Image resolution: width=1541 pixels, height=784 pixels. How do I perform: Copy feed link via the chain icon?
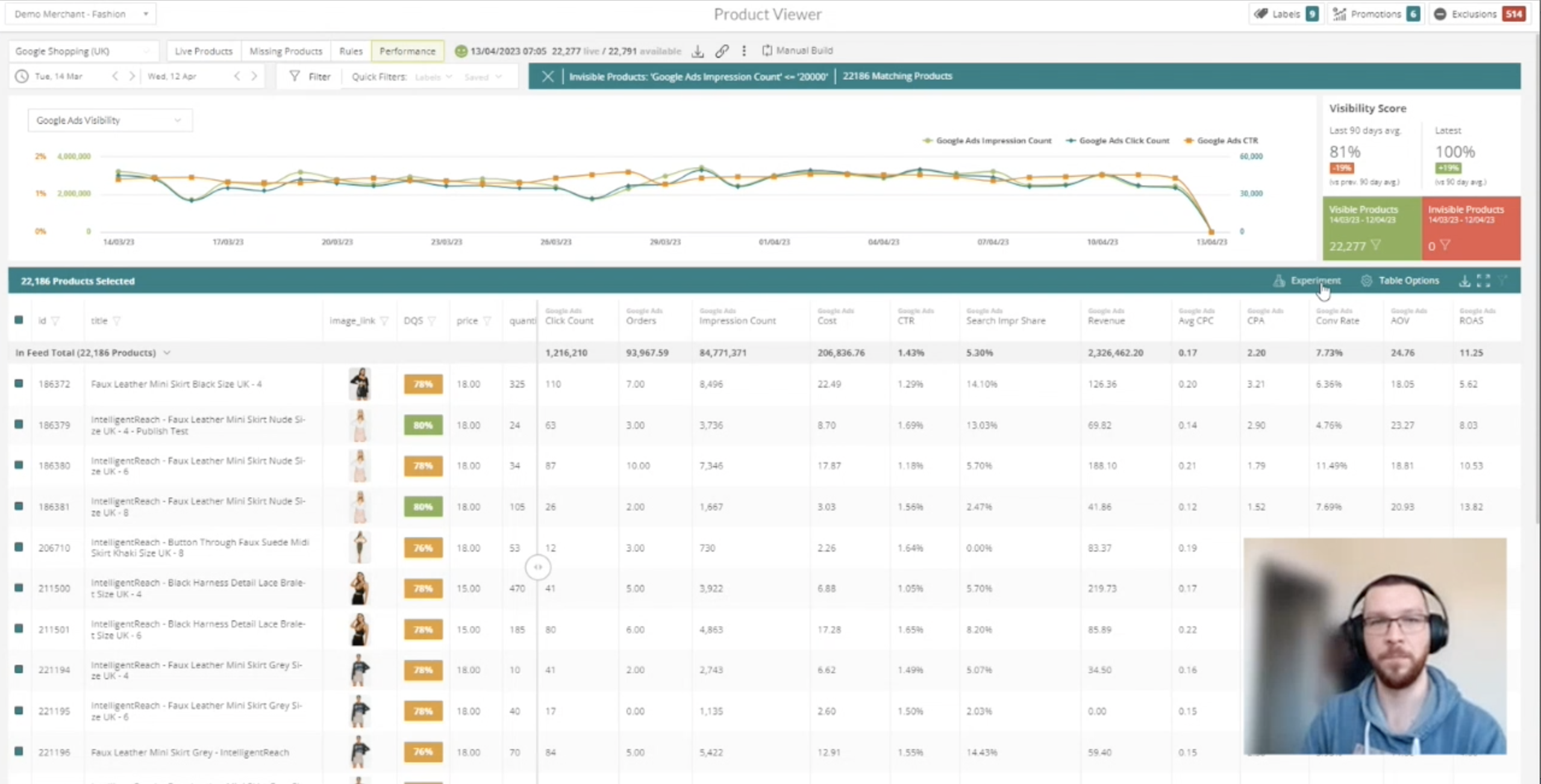[722, 51]
